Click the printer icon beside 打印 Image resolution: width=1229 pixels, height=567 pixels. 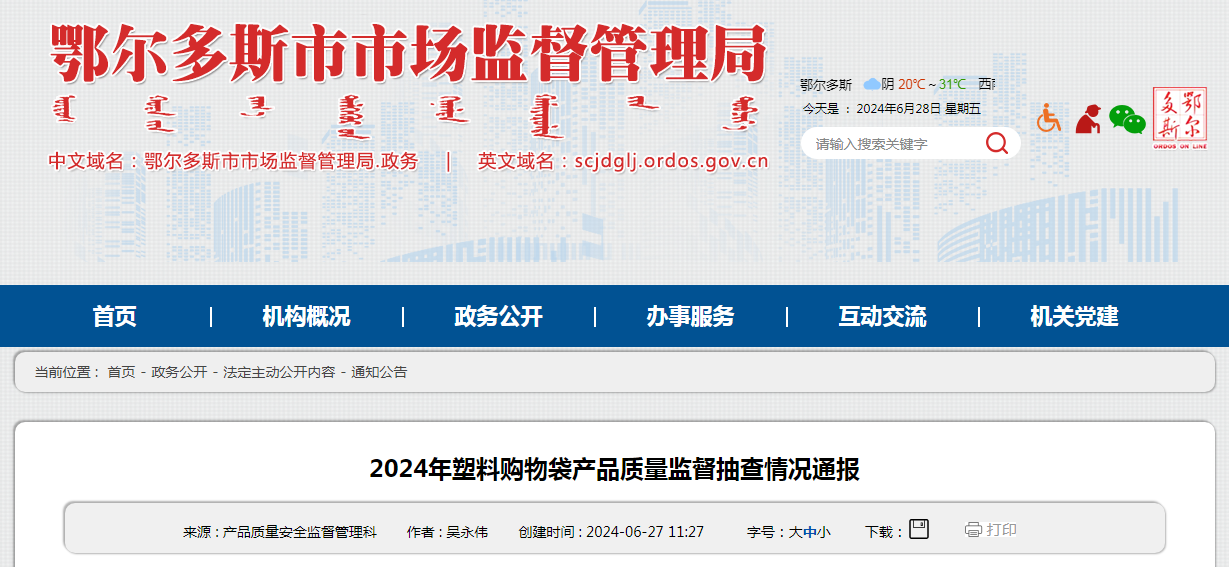(973, 530)
